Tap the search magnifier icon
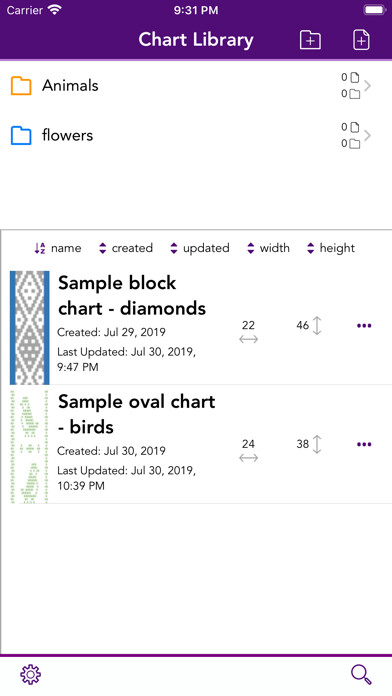The height and width of the screenshot is (696, 392). coord(361,675)
